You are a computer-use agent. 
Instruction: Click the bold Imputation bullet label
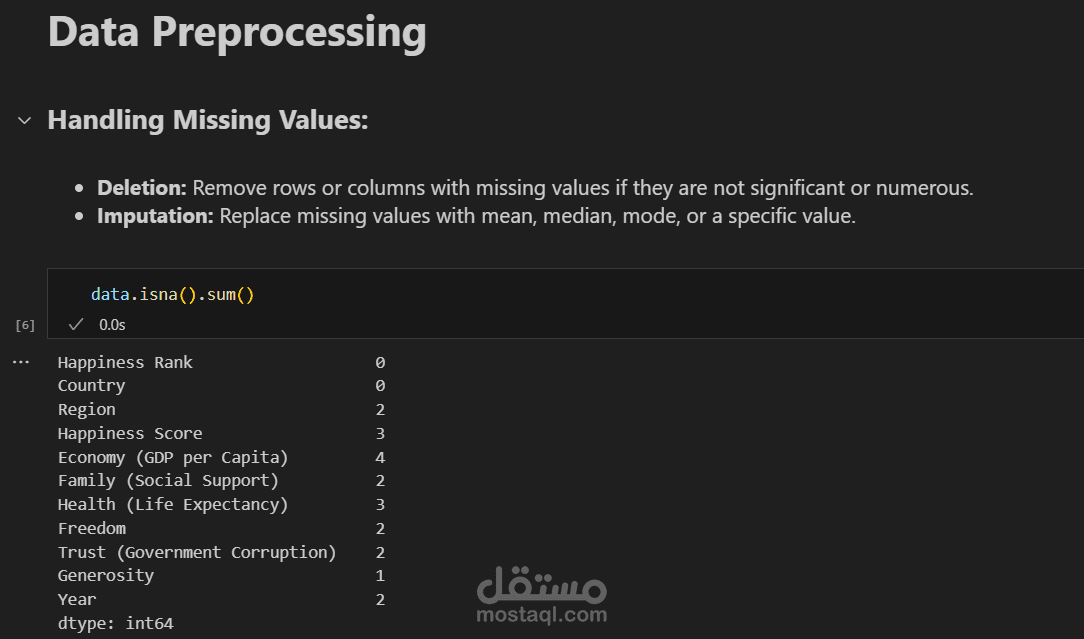click(x=155, y=216)
